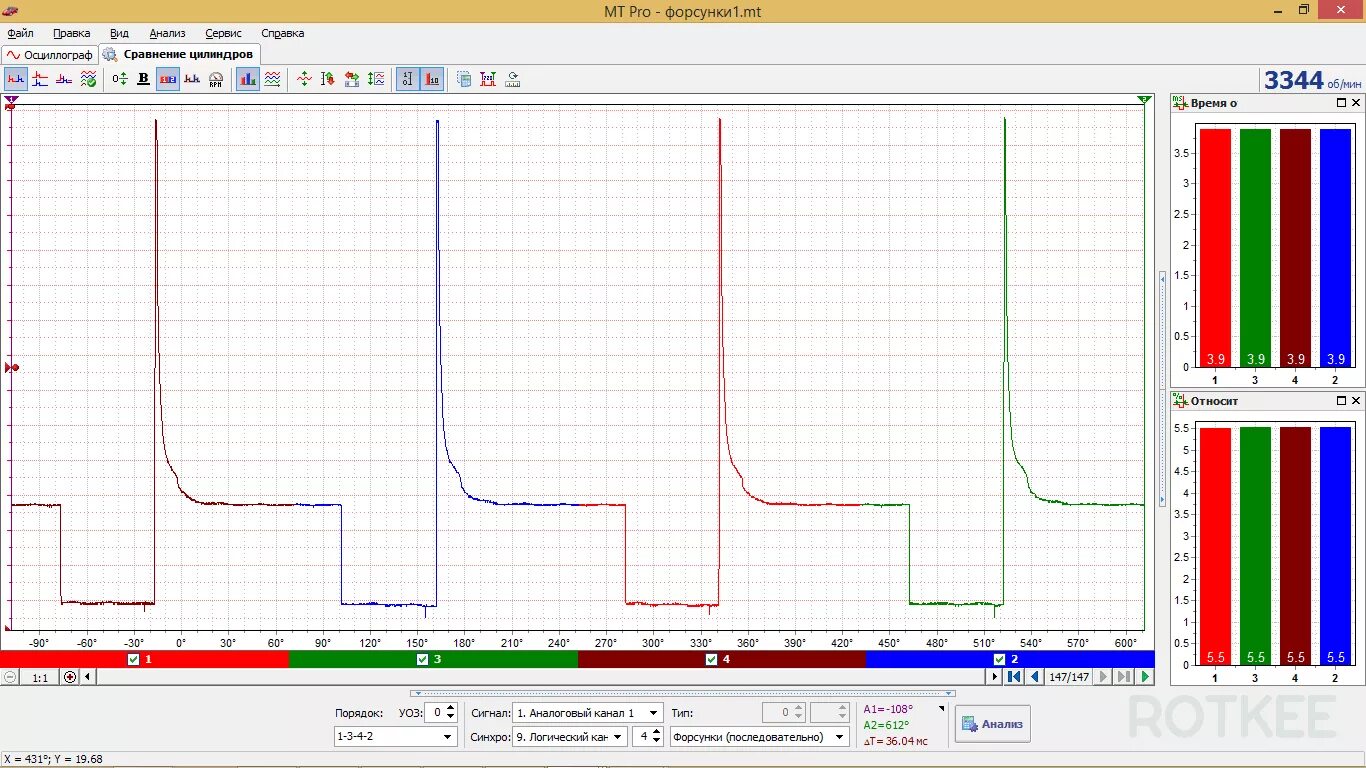Click the red cylinder 1 color bar
Screen dimensions: 1366x768
point(144,660)
